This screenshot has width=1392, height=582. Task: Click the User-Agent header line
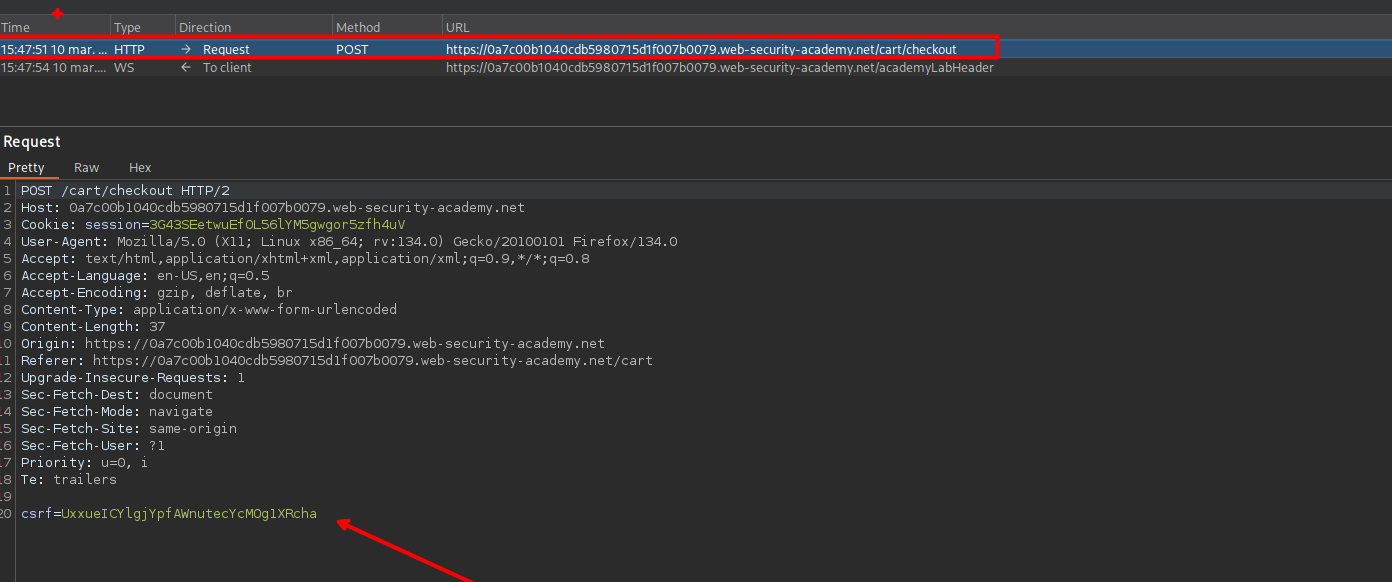coord(349,242)
